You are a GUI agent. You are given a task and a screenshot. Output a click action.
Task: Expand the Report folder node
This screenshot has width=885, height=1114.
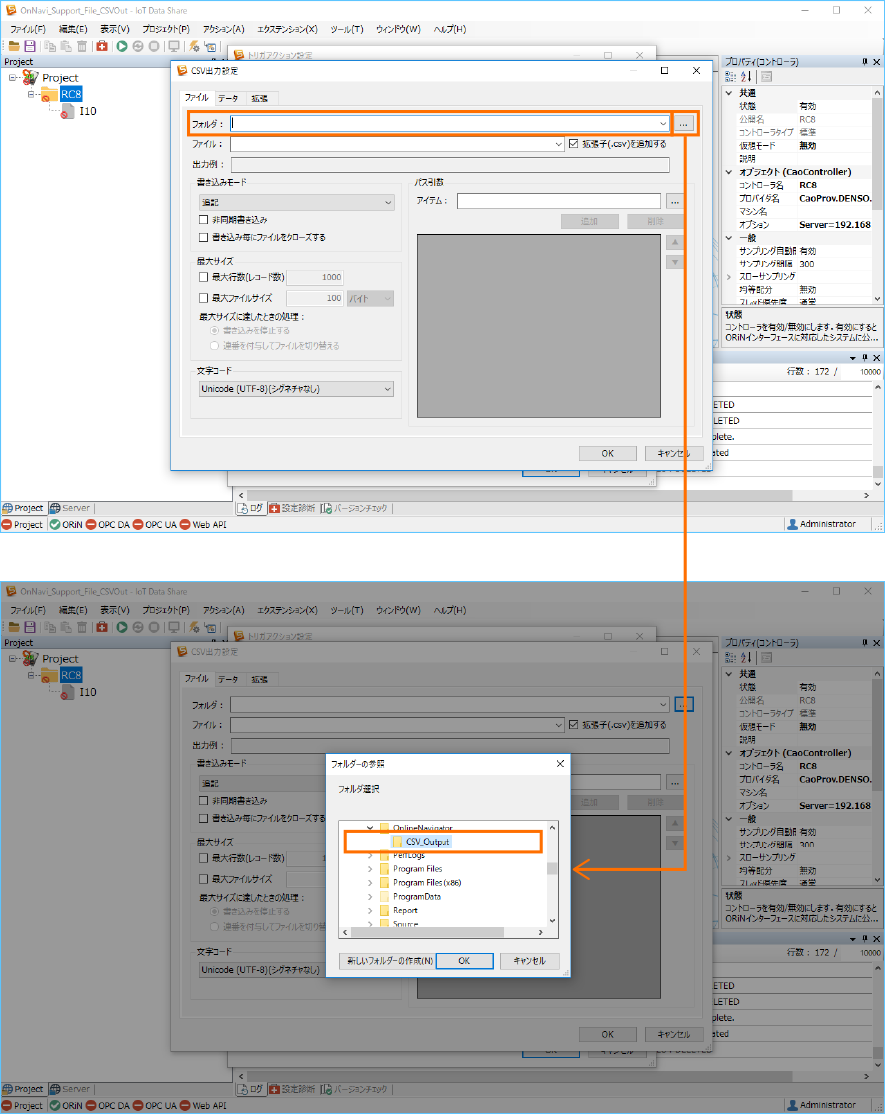pos(370,911)
